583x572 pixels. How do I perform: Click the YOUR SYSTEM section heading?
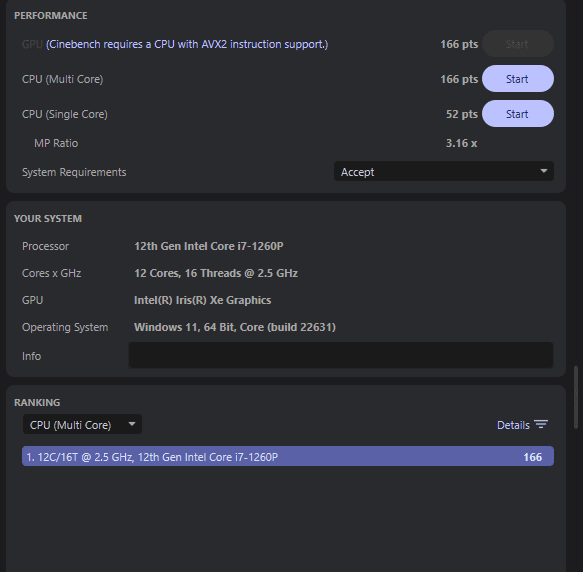48,218
